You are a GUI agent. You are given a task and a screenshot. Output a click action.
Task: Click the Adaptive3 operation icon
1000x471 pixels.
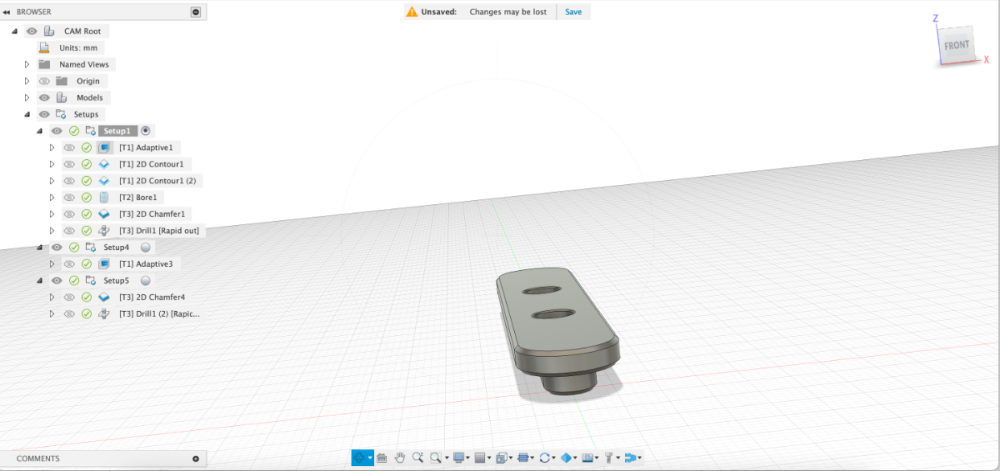pyautogui.click(x=105, y=264)
